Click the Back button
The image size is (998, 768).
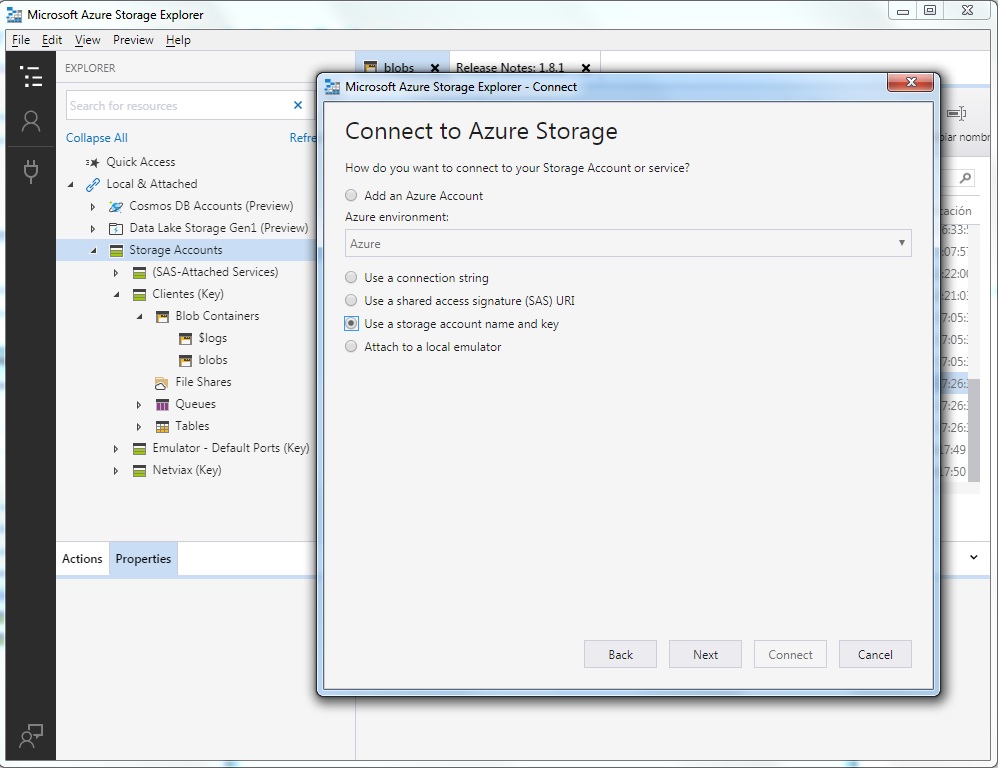tap(620, 654)
